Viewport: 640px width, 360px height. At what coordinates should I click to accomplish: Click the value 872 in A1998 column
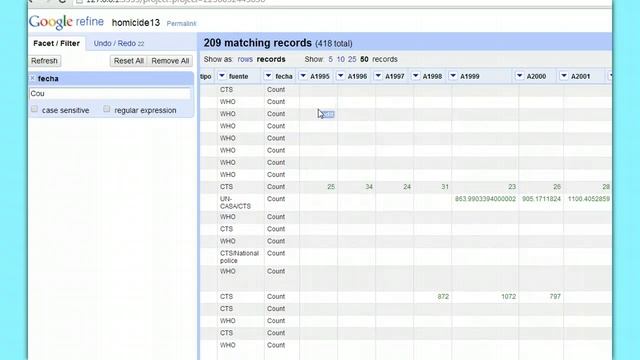tap(443, 297)
